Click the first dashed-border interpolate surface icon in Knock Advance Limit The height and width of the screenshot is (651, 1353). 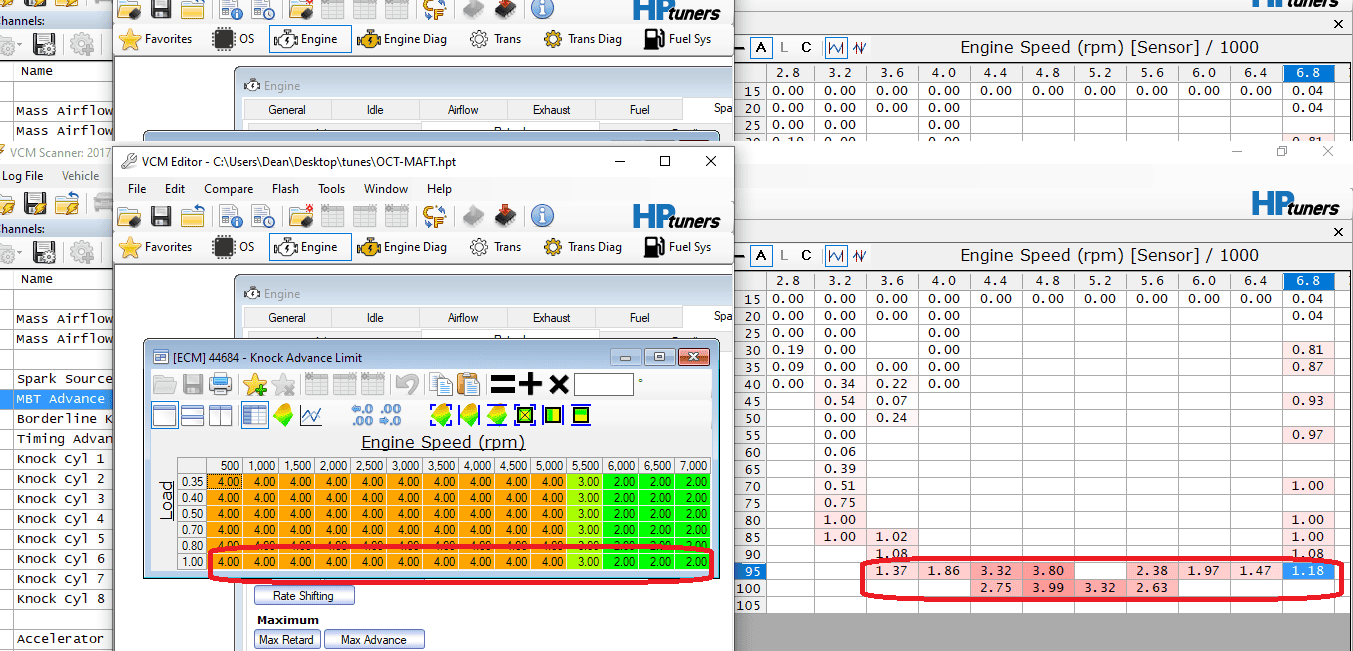click(441, 415)
